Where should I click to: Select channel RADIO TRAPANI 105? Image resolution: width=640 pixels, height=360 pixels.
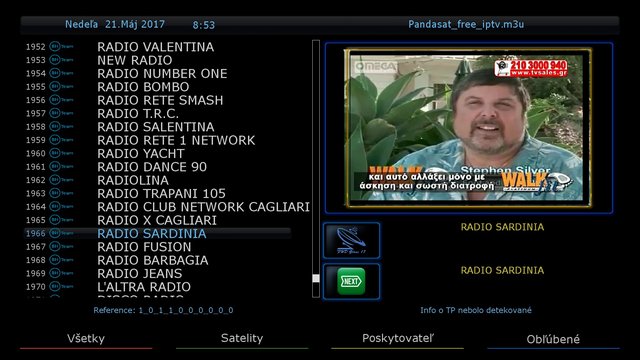click(x=161, y=193)
